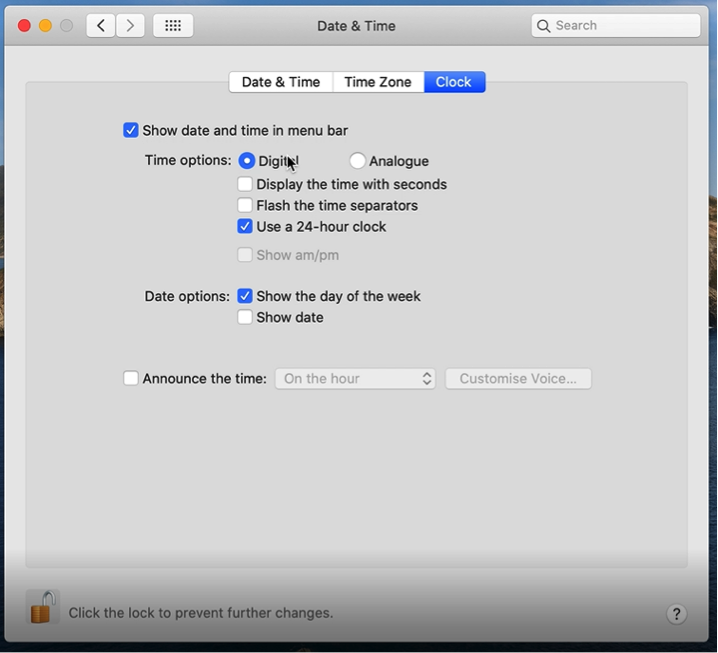718x653 pixels.
Task: Close the Date & Time window
Action: tap(24, 26)
